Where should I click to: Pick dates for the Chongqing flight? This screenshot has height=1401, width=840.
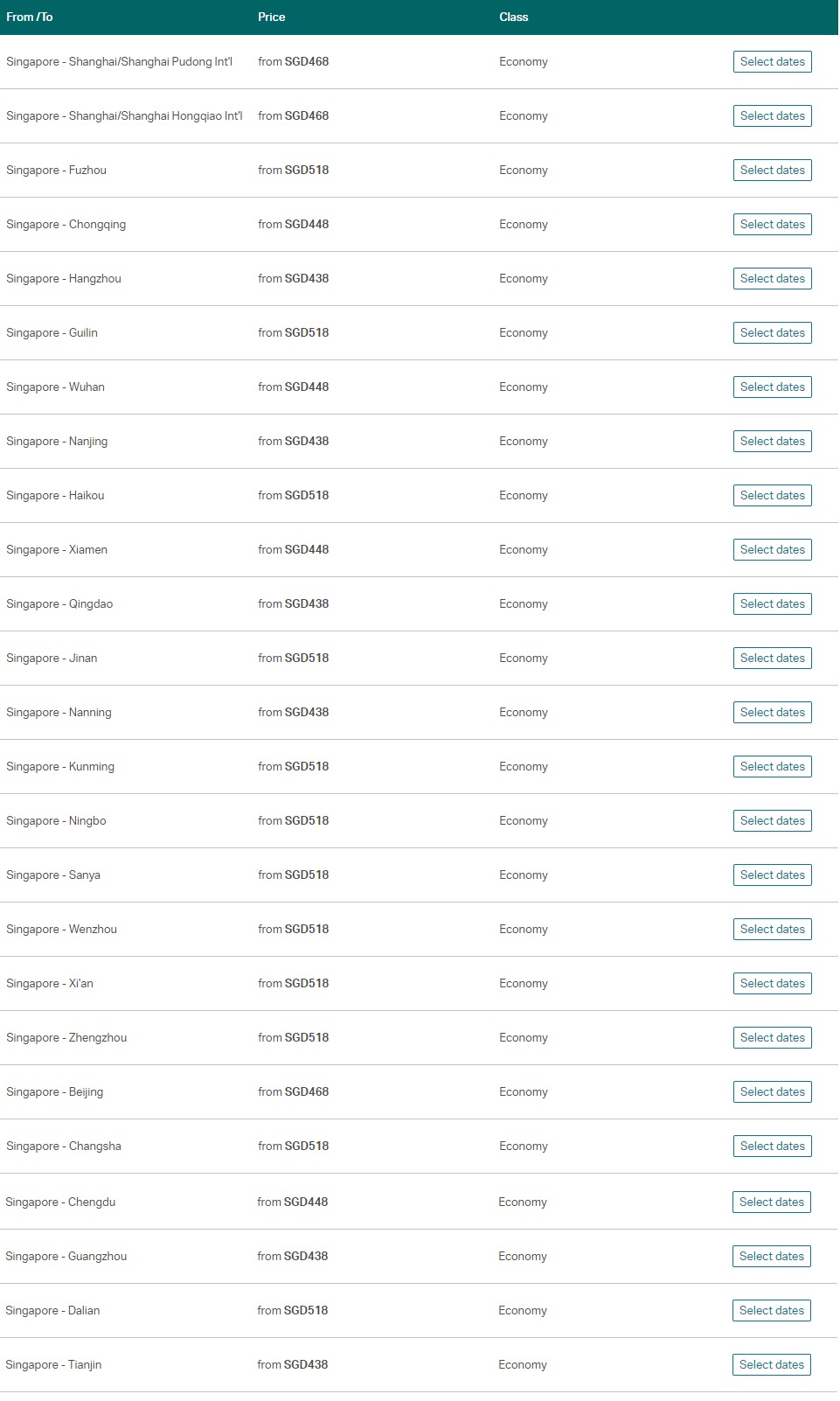(772, 225)
